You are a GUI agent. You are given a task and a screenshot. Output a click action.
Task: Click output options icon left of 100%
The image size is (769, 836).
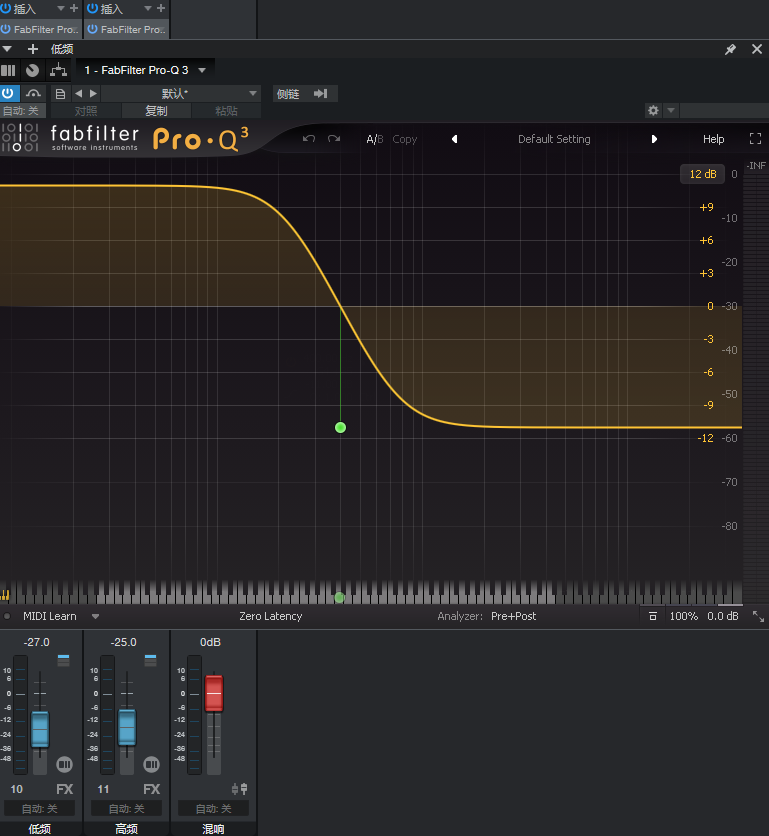pos(652,616)
